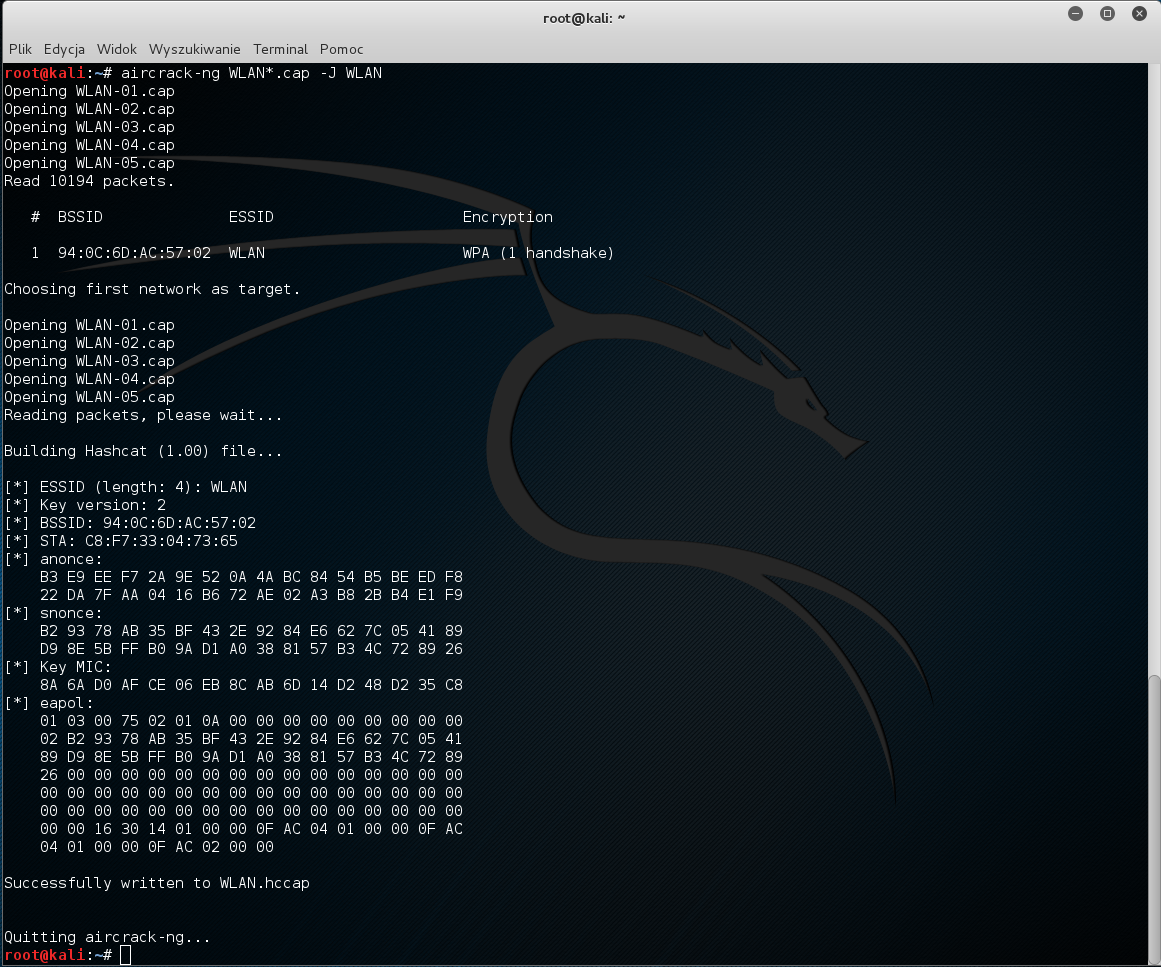Click the terminal vertical scrollbar thumb
This screenshot has height=967, width=1161.
pyautogui.click(x=1154, y=819)
